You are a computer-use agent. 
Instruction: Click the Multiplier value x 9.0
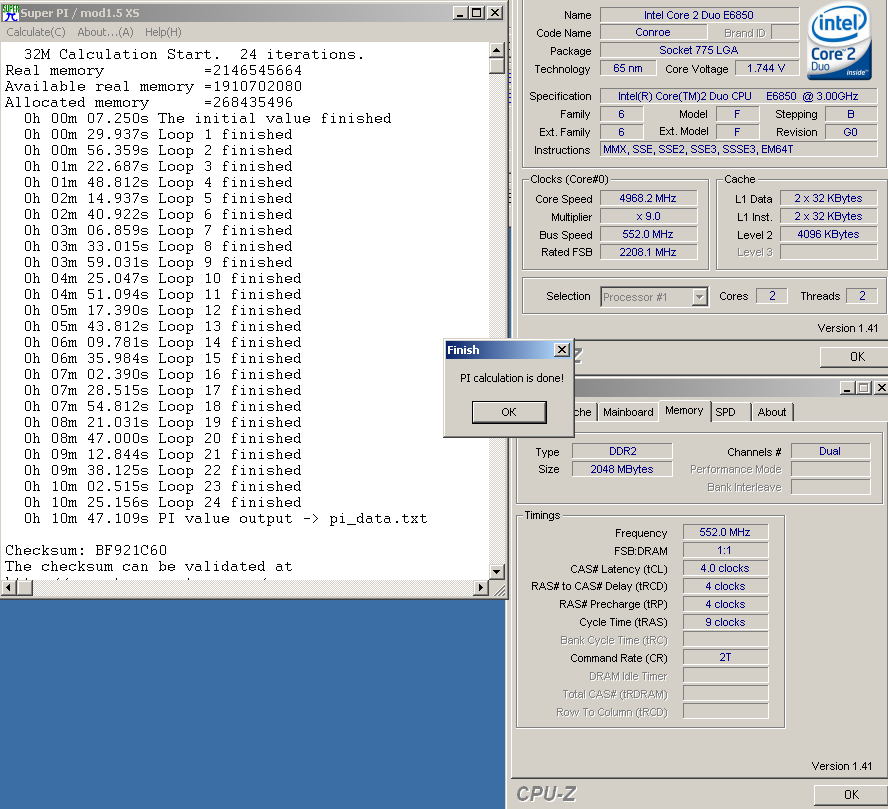[x=648, y=217]
